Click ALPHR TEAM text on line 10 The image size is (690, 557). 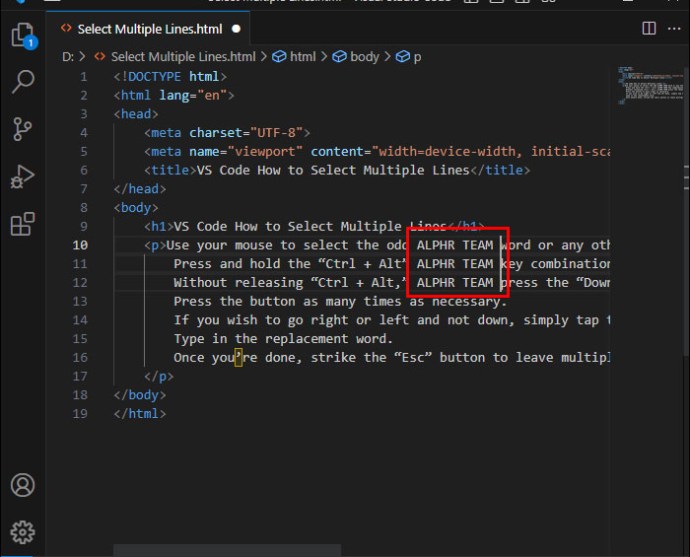[x=455, y=245]
